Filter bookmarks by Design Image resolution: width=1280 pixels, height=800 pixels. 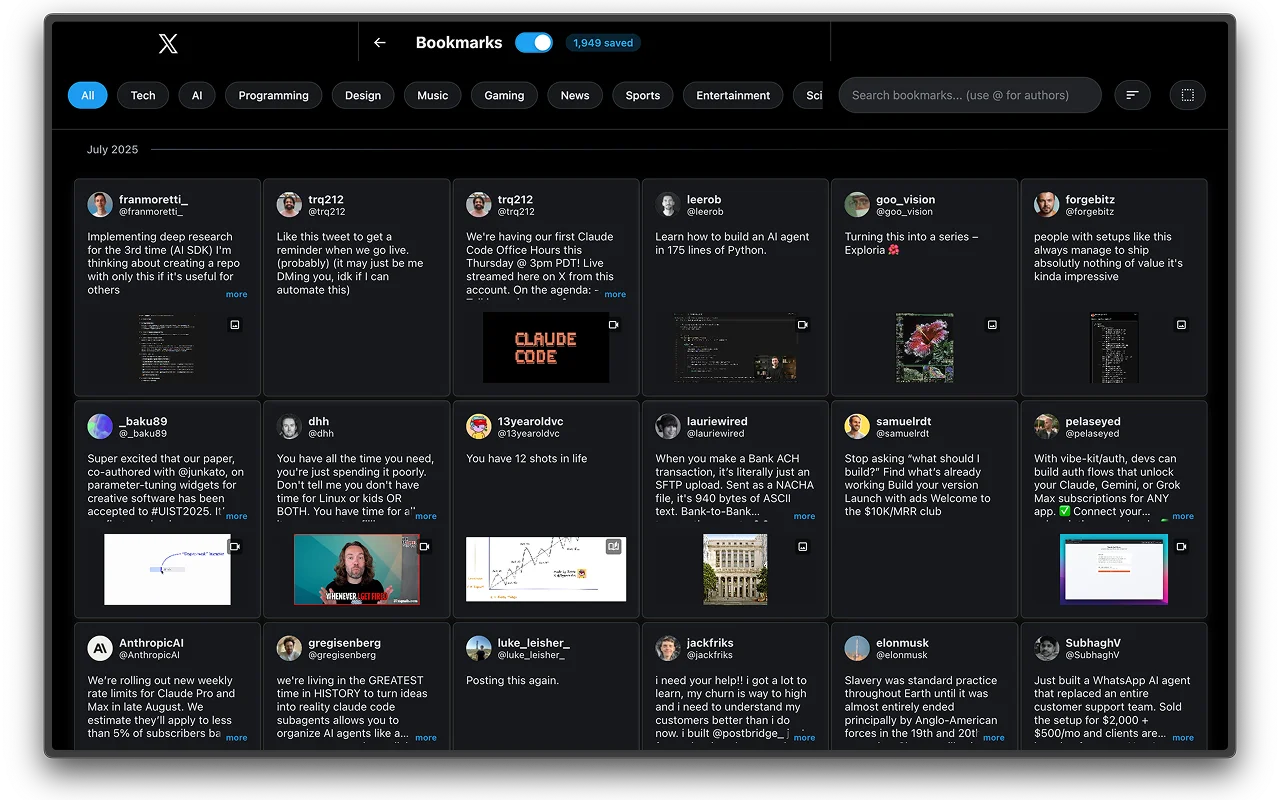(363, 95)
